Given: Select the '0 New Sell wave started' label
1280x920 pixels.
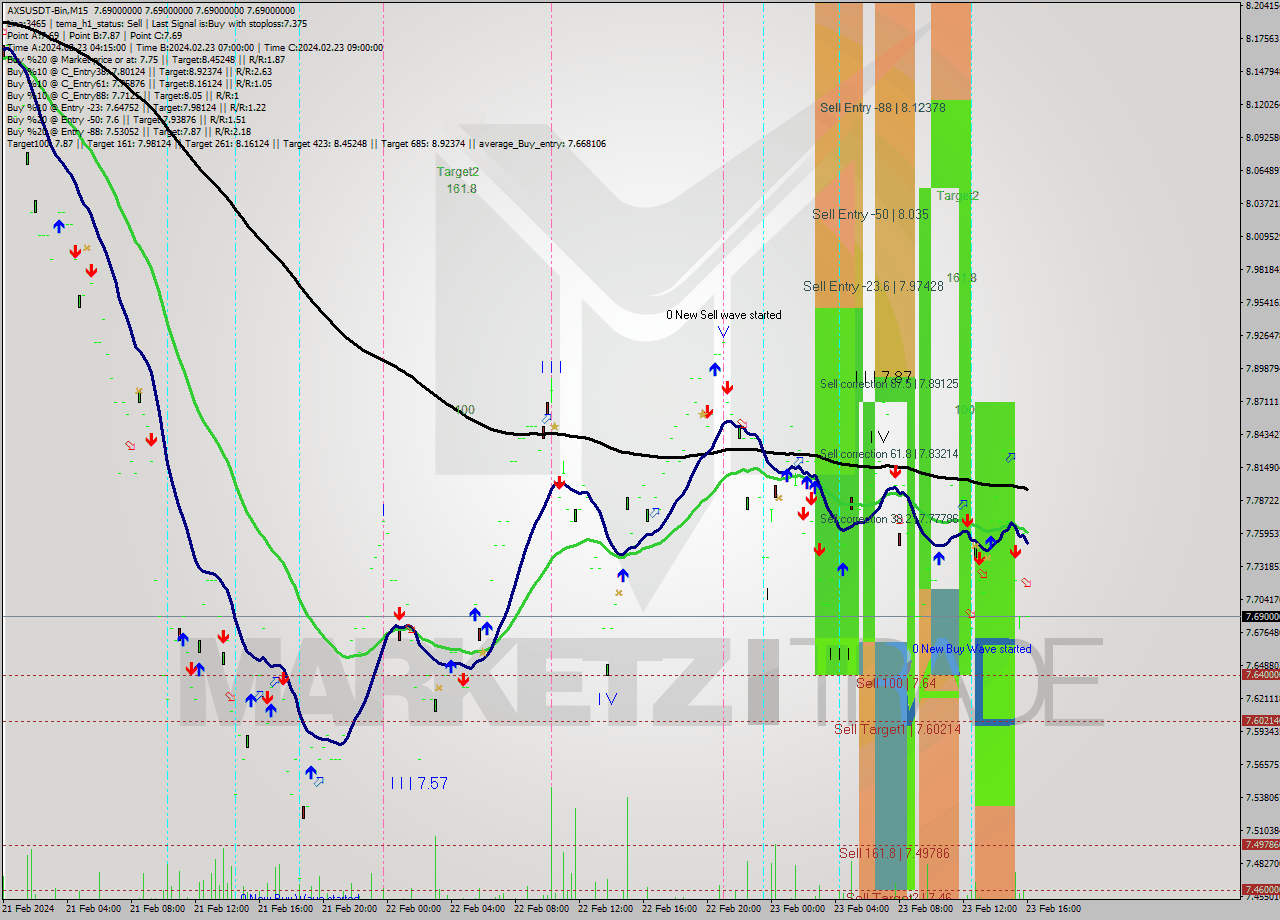Looking at the screenshot, I should (x=724, y=315).
